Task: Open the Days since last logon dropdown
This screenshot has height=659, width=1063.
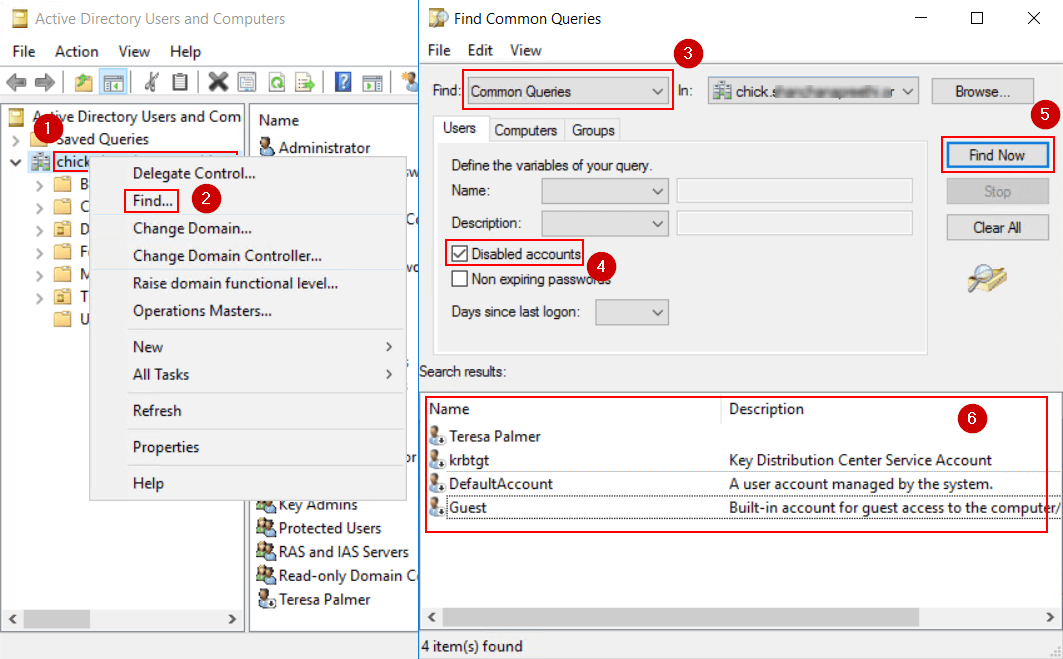Action: tap(632, 312)
